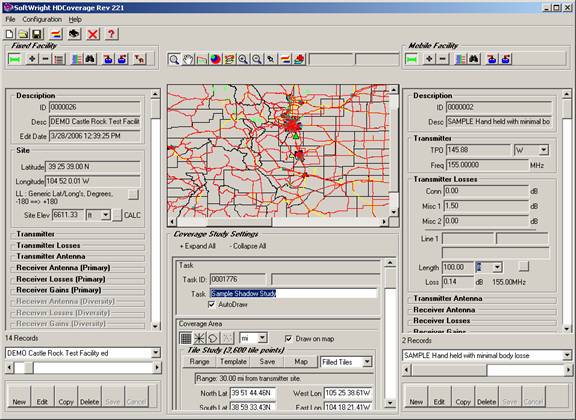Click the minus icon in Mobile Facility toolbar
The width and height of the screenshot is (576, 420).
pyautogui.click(x=443, y=59)
